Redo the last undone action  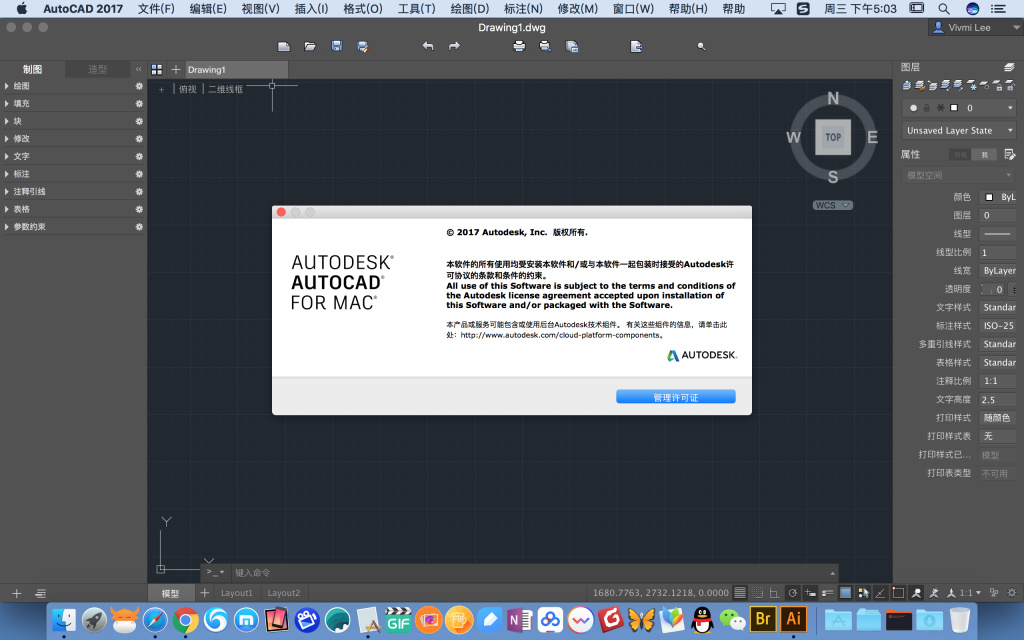click(x=454, y=46)
